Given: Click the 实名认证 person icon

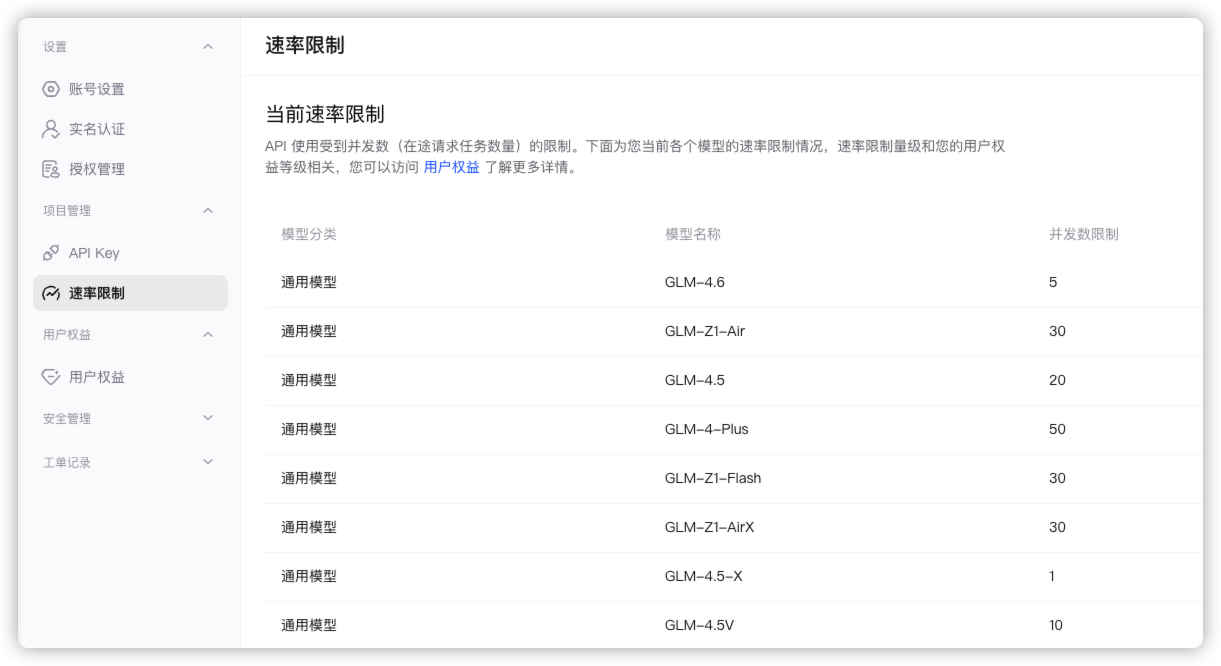Looking at the screenshot, I should [51, 129].
